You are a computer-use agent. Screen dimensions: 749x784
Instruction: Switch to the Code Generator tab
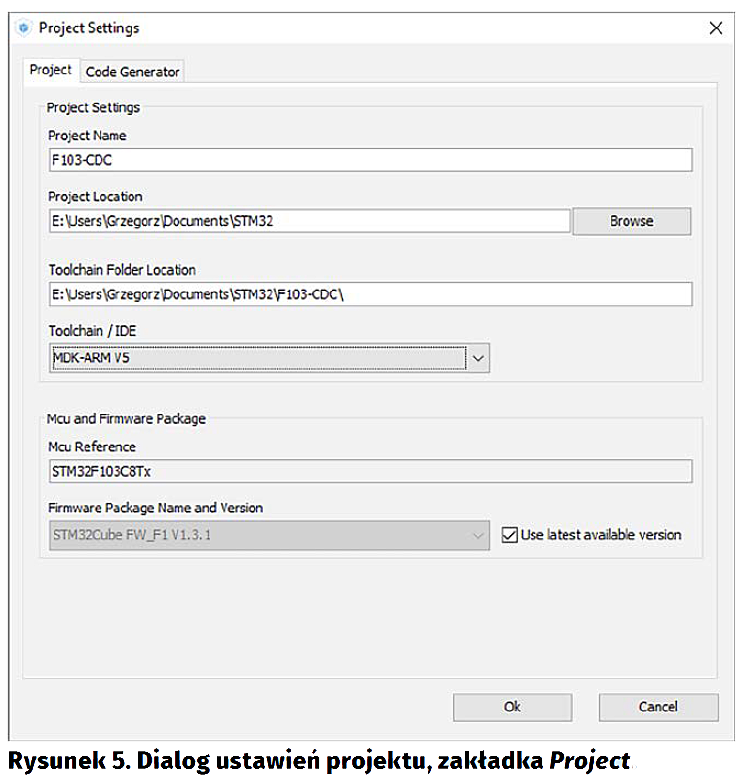(x=132, y=71)
